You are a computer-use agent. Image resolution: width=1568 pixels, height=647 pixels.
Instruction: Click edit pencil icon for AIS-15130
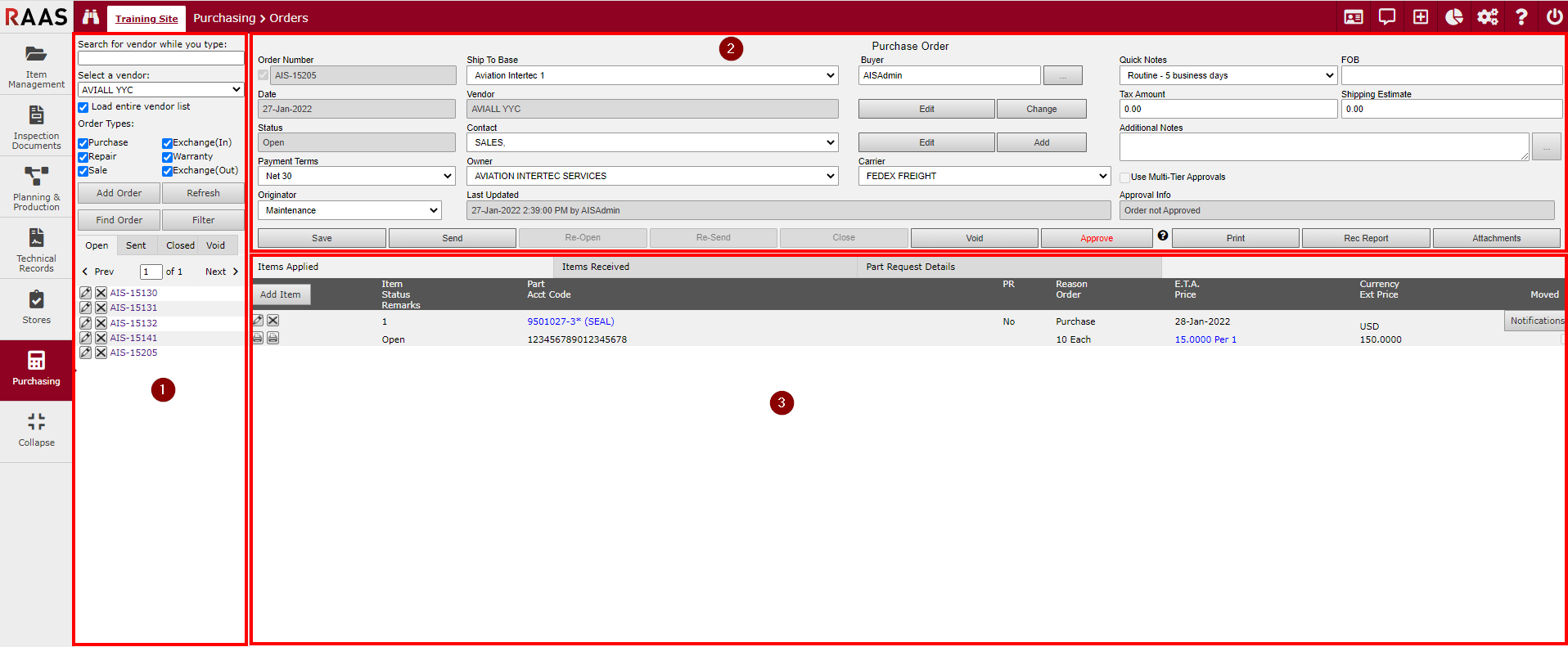click(x=85, y=293)
